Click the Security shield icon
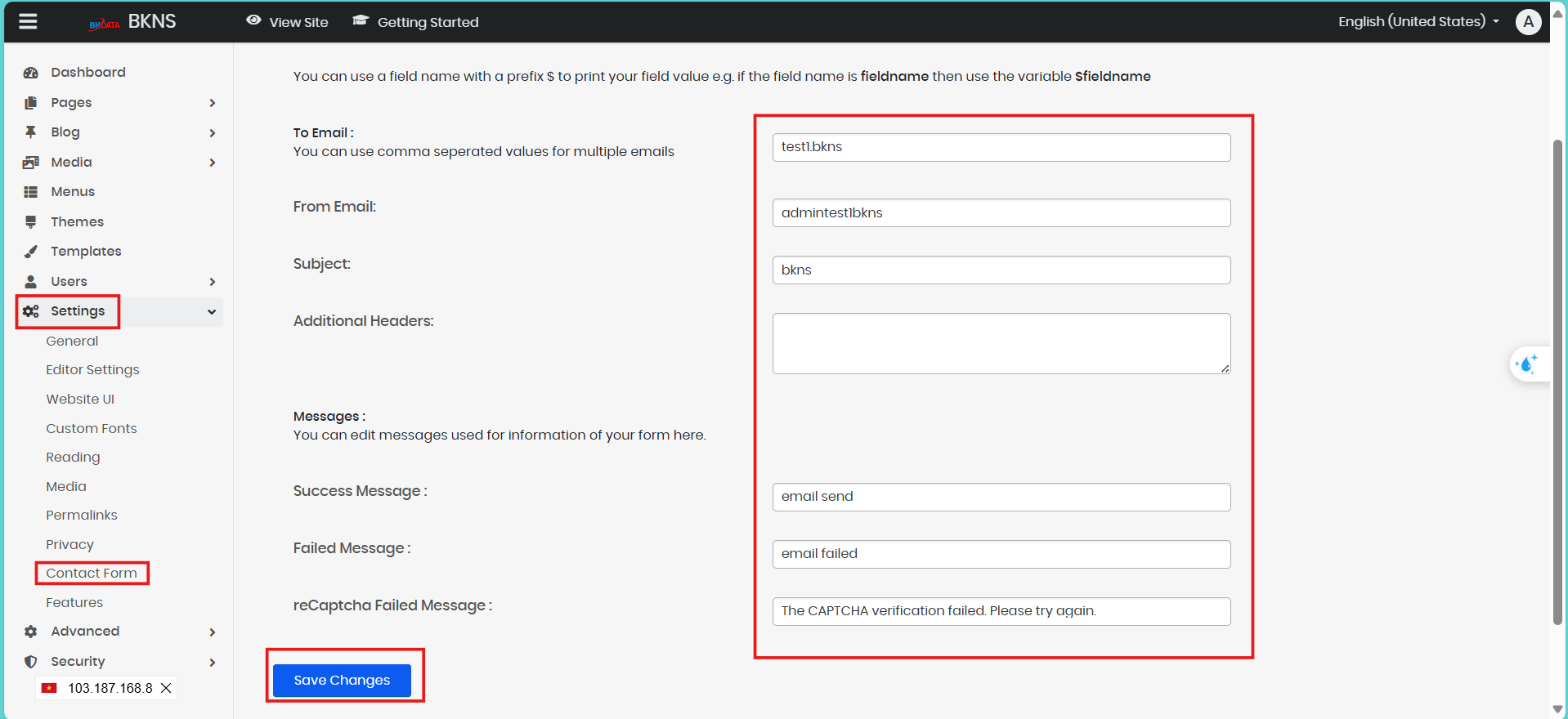 (31, 662)
